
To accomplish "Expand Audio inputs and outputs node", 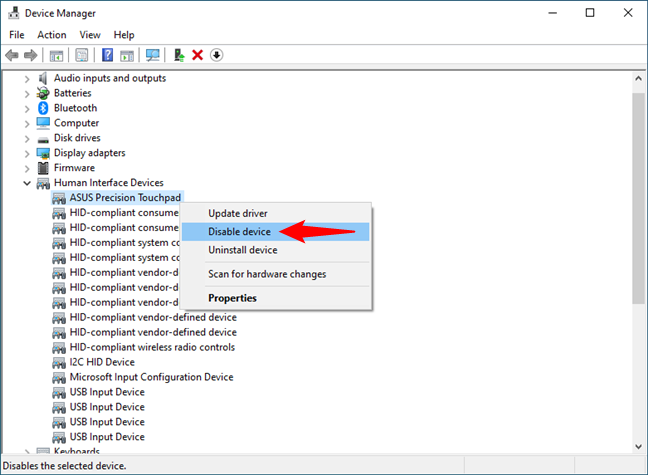I will pos(27,79).
